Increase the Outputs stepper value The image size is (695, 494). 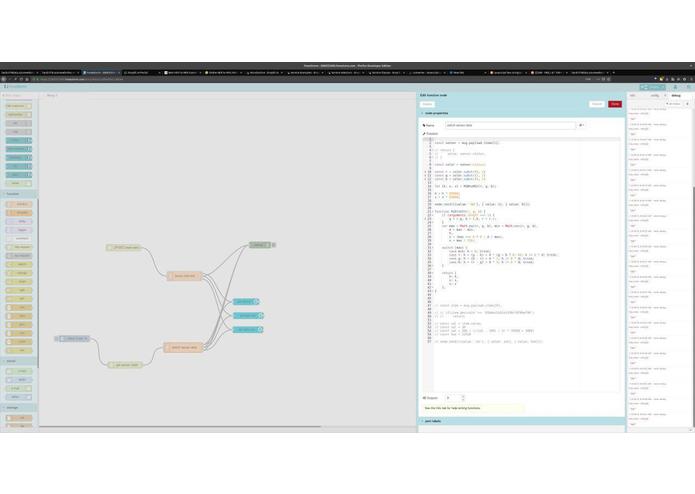pyautogui.click(x=463, y=396)
